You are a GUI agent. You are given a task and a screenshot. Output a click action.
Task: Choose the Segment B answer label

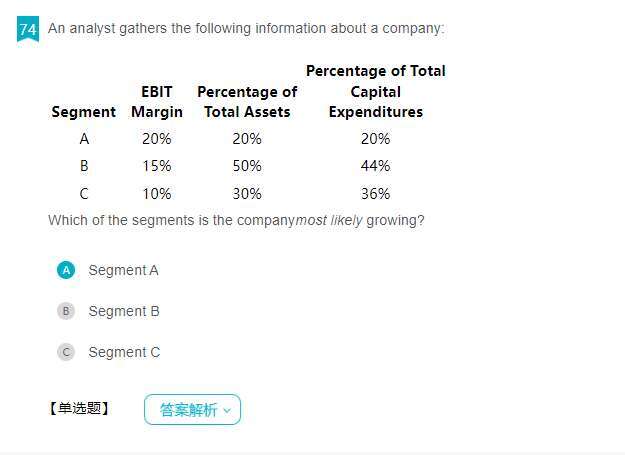click(124, 311)
